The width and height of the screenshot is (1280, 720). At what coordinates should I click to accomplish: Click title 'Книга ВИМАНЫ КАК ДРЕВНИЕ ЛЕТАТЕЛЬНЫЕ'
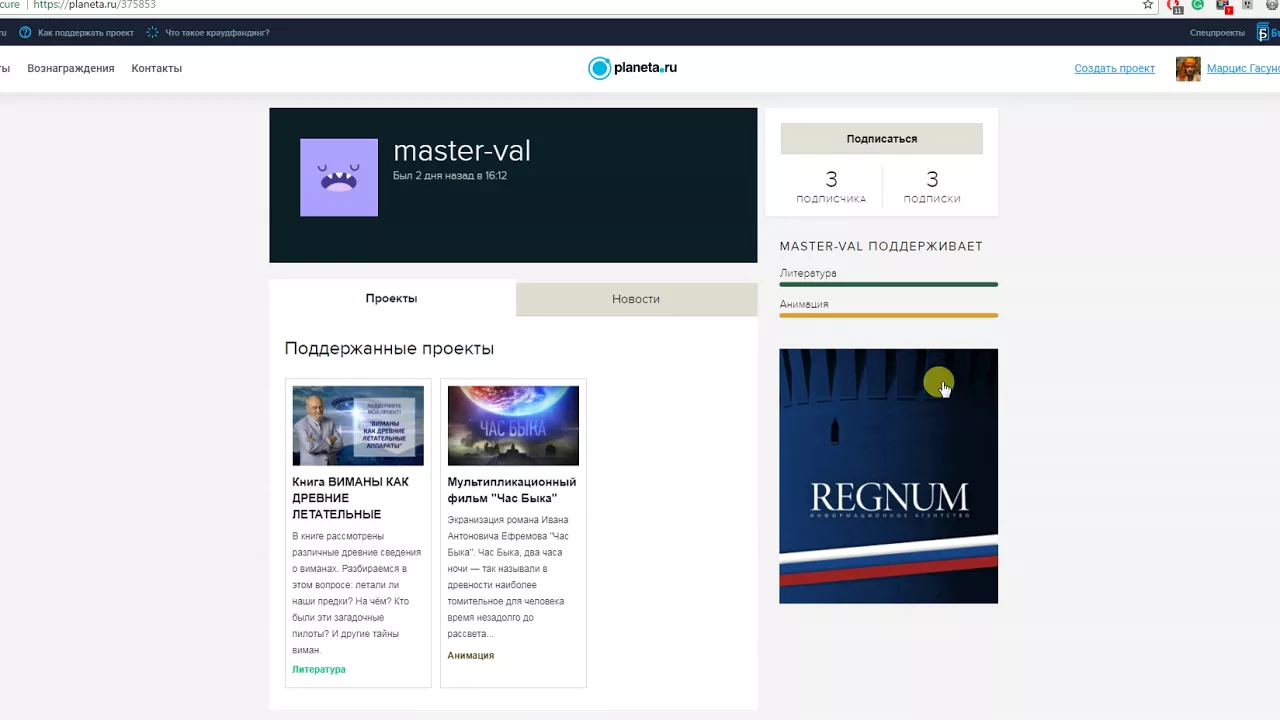coord(350,498)
